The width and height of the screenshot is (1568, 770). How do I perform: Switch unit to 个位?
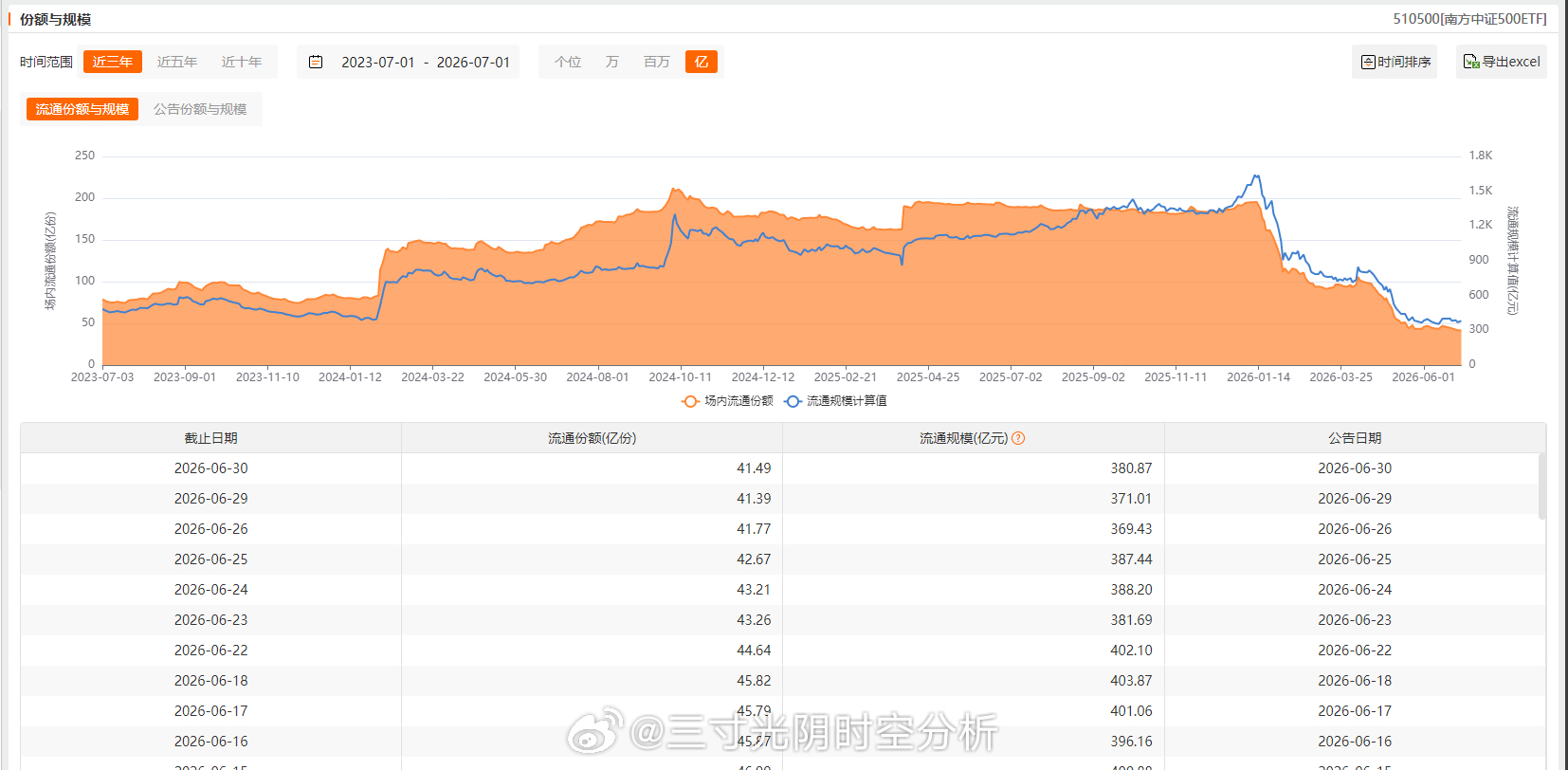[x=568, y=62]
